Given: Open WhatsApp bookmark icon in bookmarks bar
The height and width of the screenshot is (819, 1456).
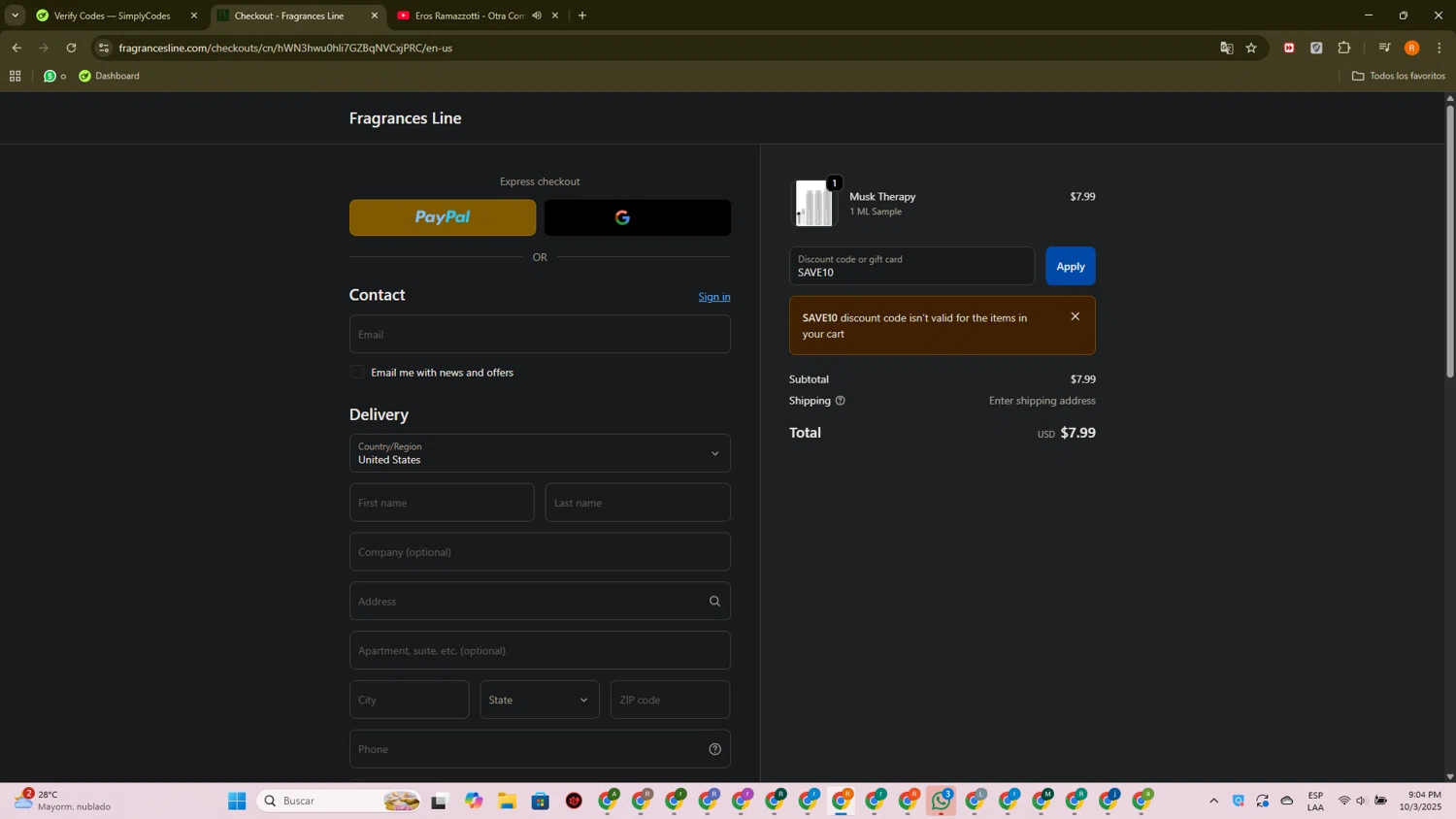Looking at the screenshot, I should [x=50, y=76].
